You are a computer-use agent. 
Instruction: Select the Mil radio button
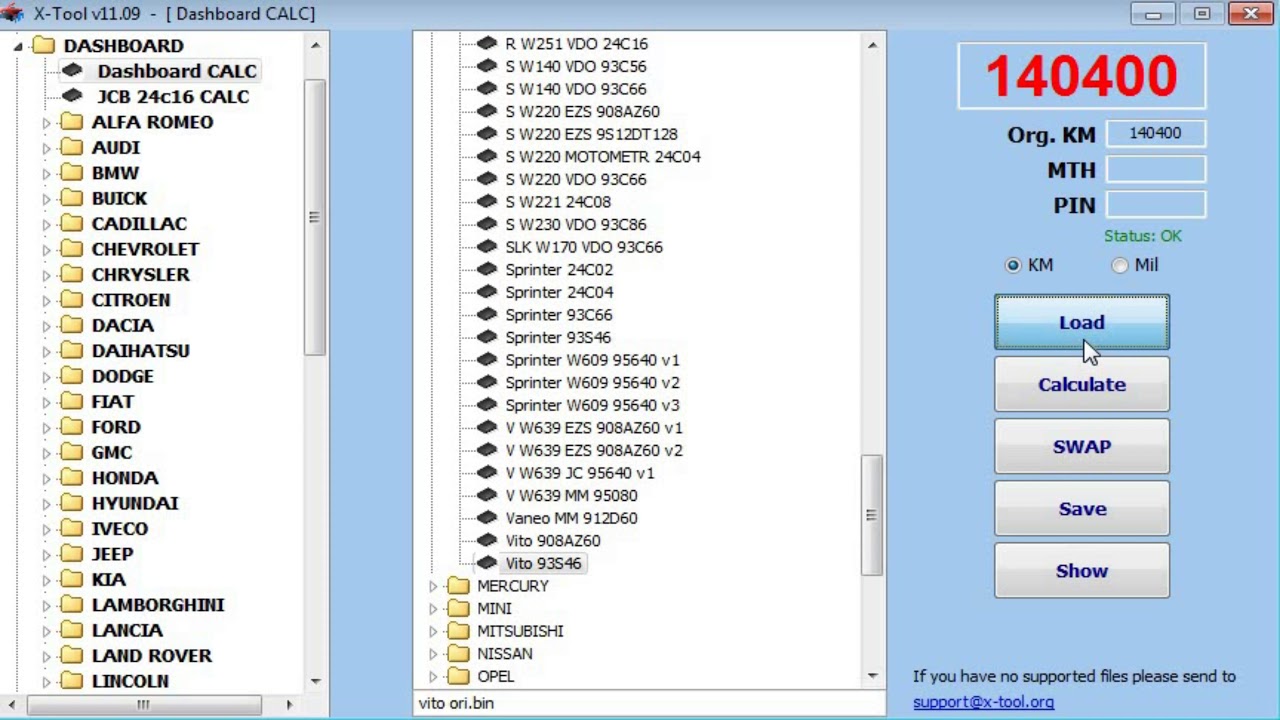coord(1119,265)
